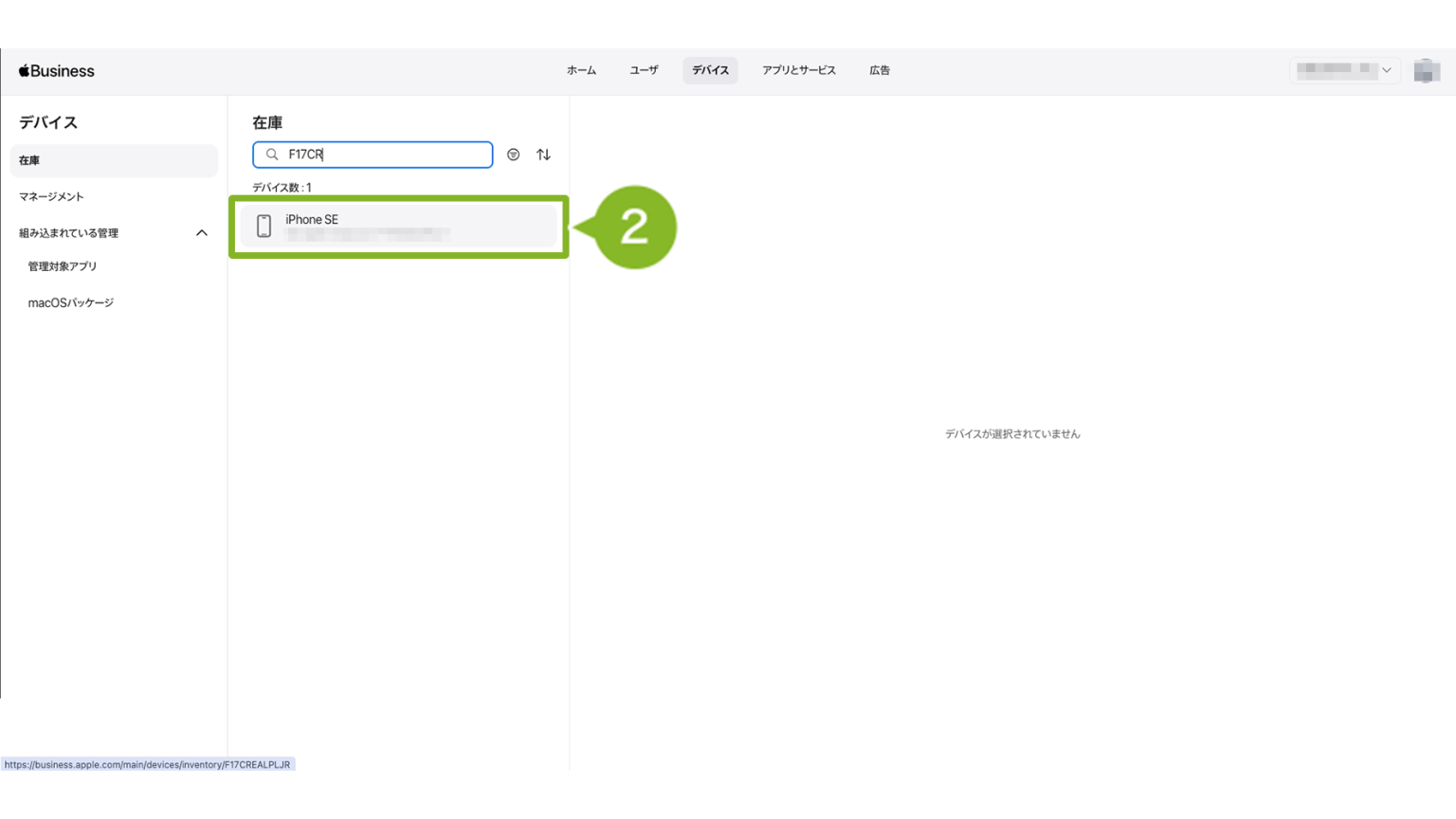Open the ユーザ tab
The height and width of the screenshot is (819, 1456).
click(644, 70)
